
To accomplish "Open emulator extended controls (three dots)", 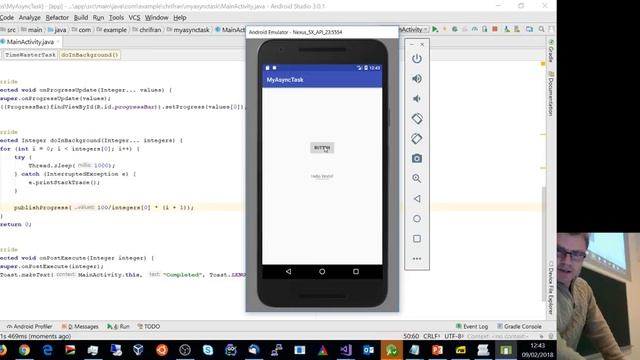I will (417, 258).
